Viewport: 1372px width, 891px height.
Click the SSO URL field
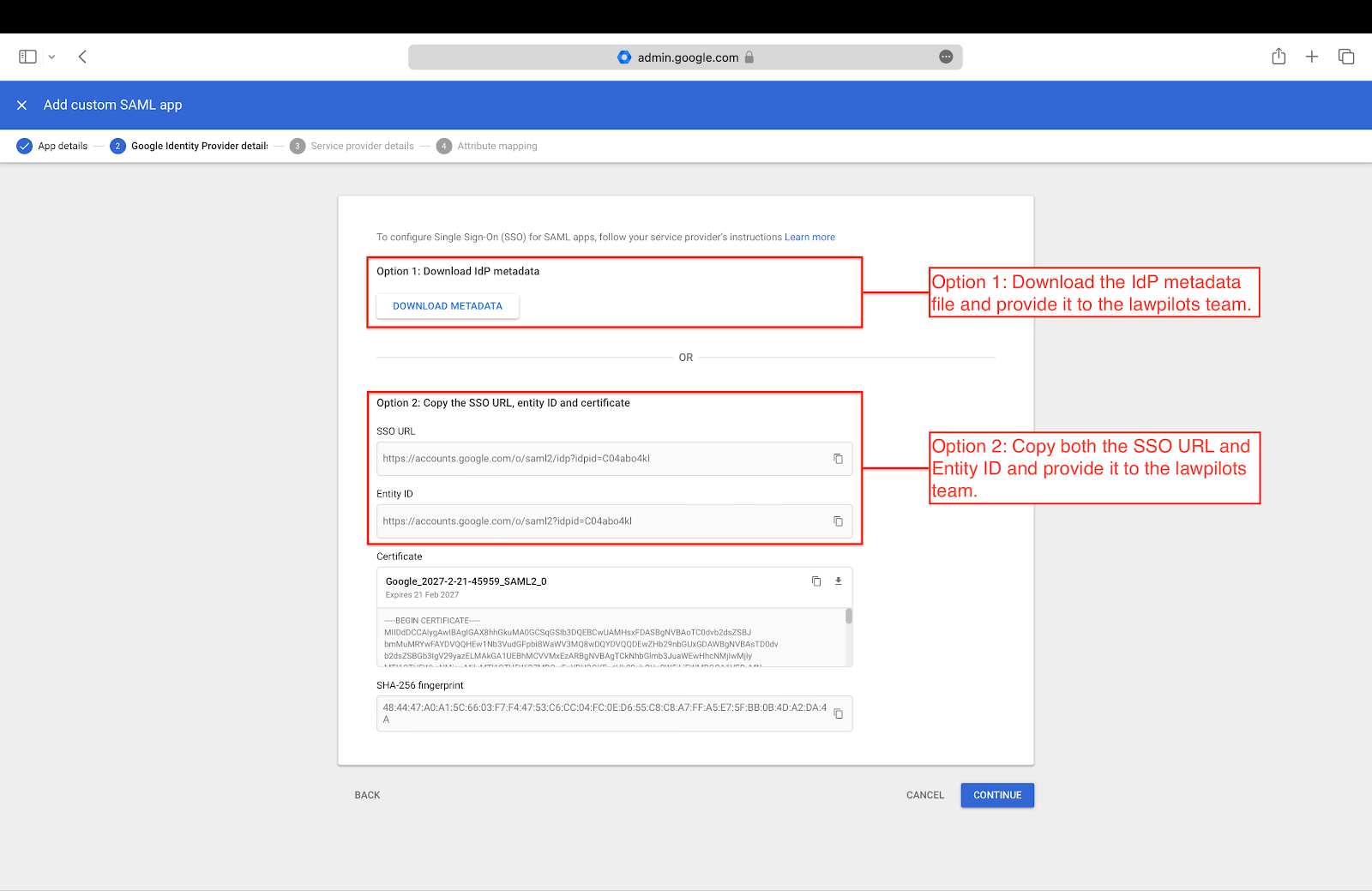click(614, 459)
